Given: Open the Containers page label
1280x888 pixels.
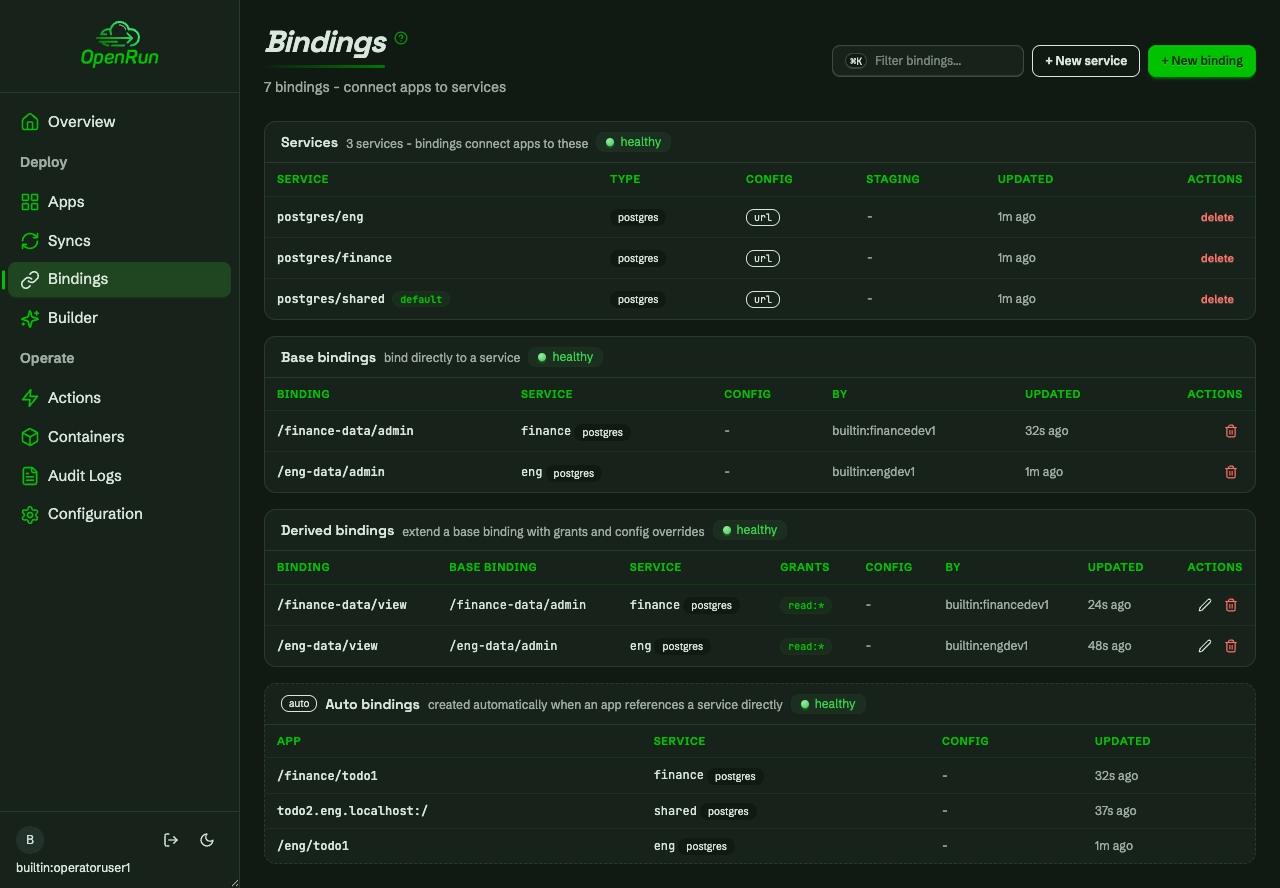Looking at the screenshot, I should (86, 437).
